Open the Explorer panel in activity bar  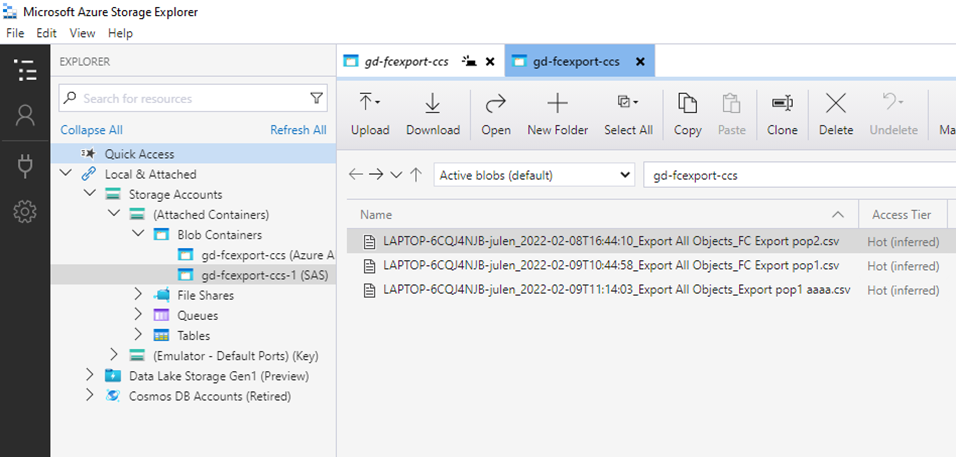coord(25,71)
